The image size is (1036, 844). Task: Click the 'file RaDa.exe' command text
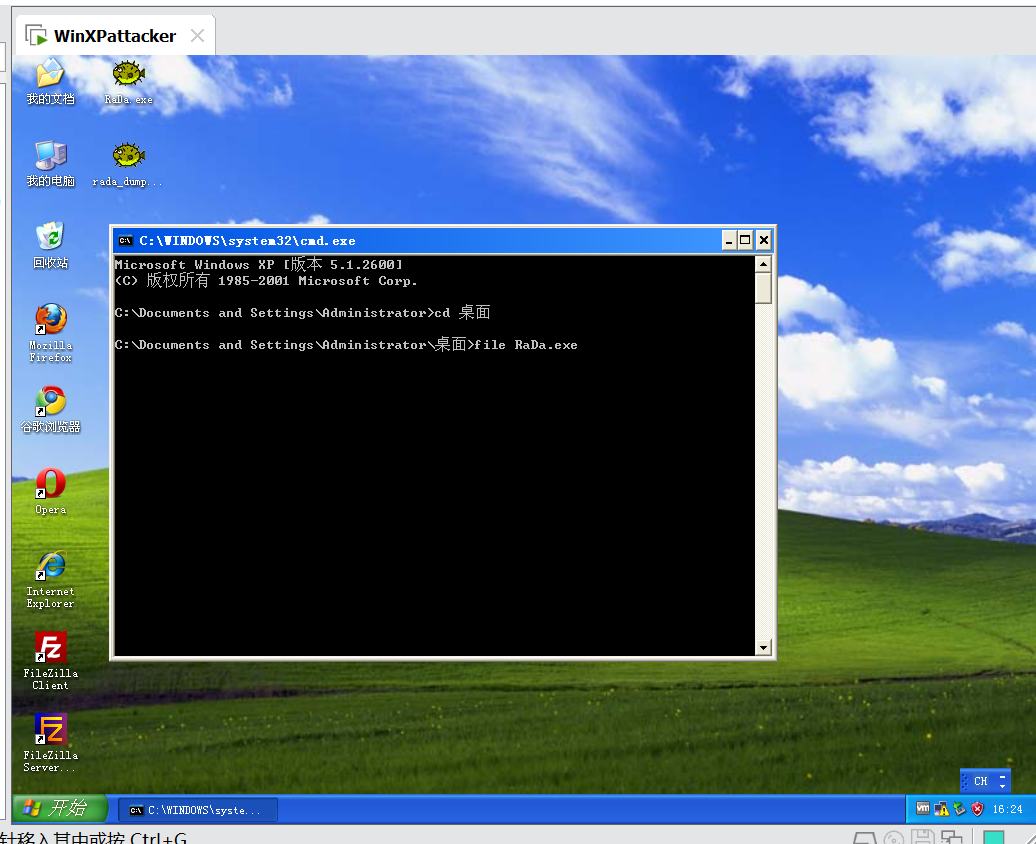[x=526, y=345]
